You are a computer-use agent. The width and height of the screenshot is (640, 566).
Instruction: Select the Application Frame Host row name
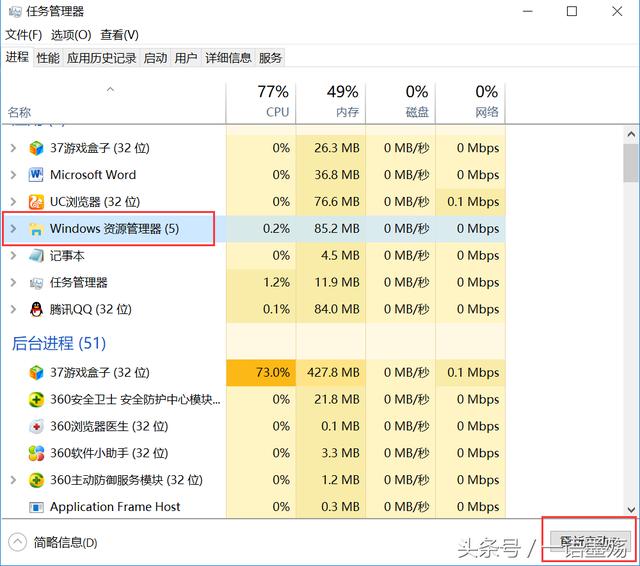[x=115, y=507]
